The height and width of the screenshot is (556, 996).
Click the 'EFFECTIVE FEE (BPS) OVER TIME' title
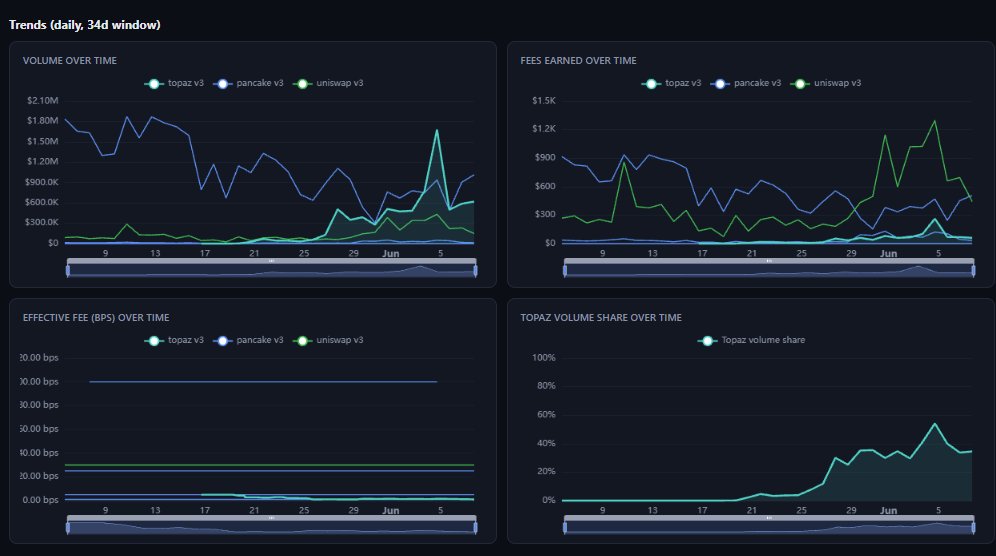(x=96, y=318)
